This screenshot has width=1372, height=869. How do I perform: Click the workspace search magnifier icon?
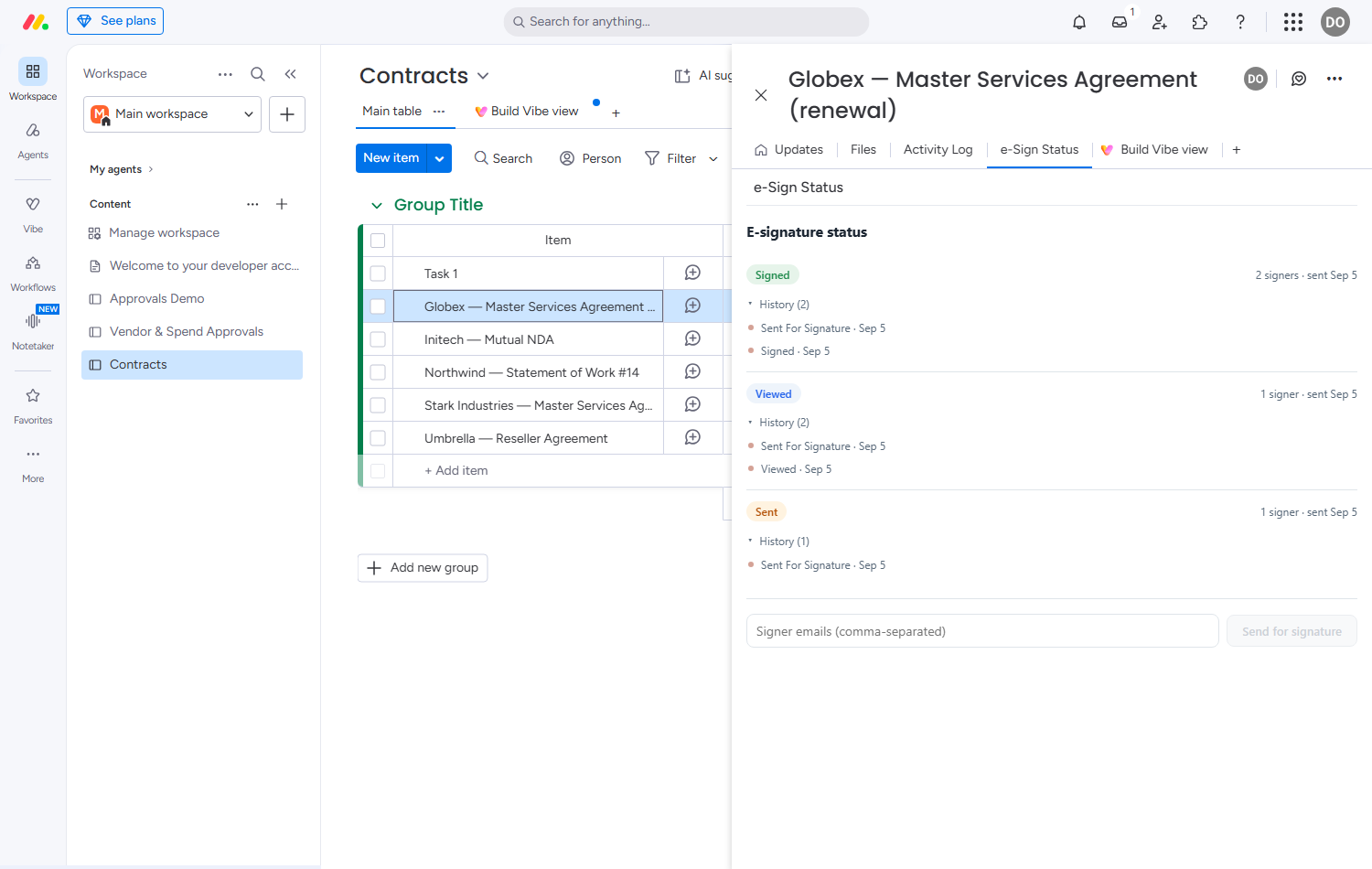click(258, 74)
